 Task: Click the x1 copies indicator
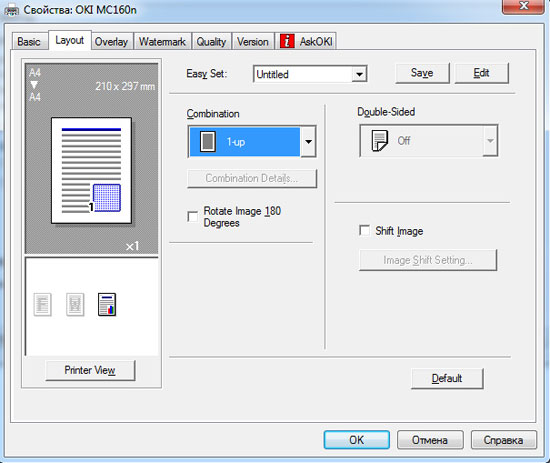[x=133, y=246]
